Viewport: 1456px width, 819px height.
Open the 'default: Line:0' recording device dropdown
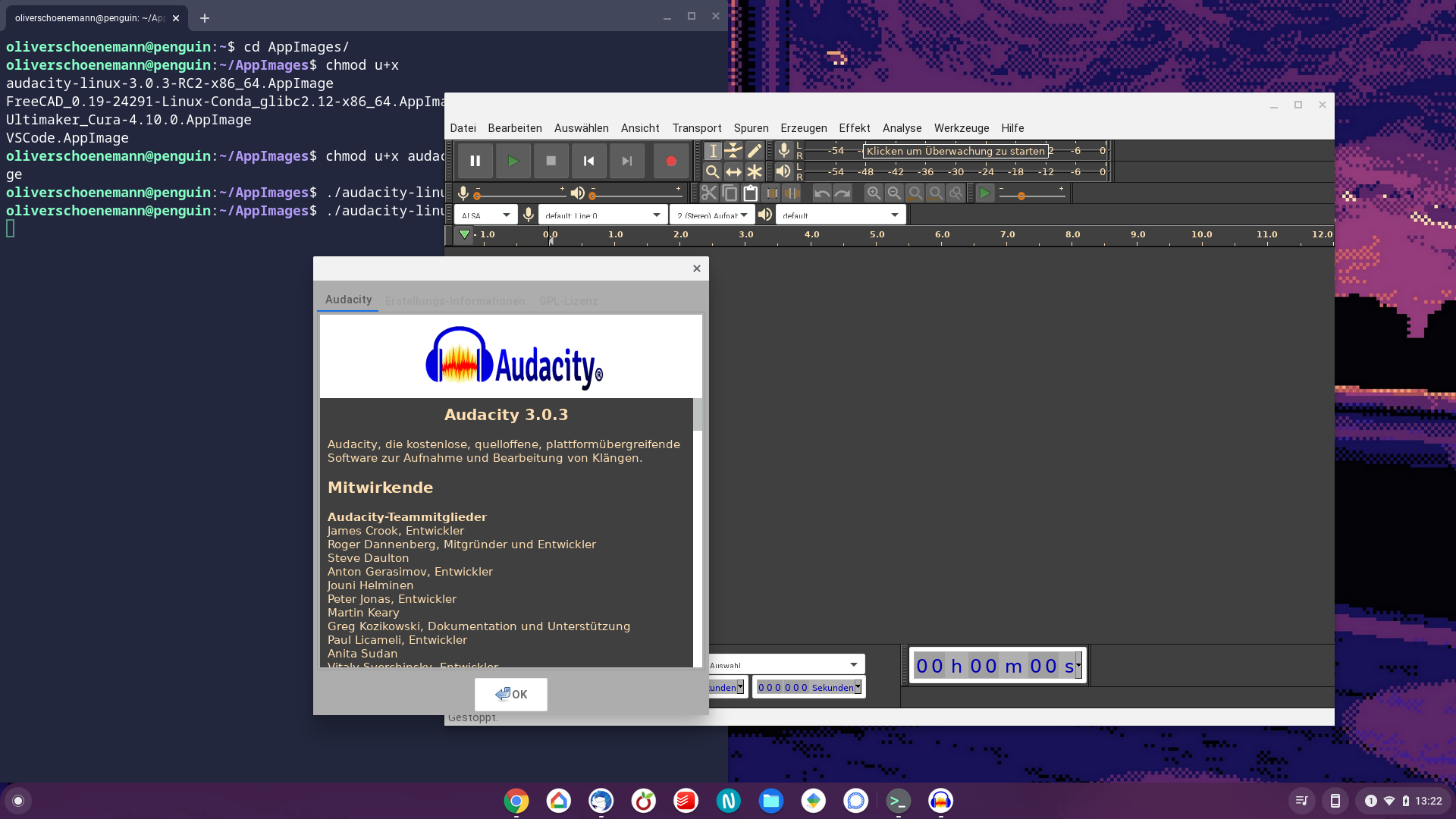(603, 215)
